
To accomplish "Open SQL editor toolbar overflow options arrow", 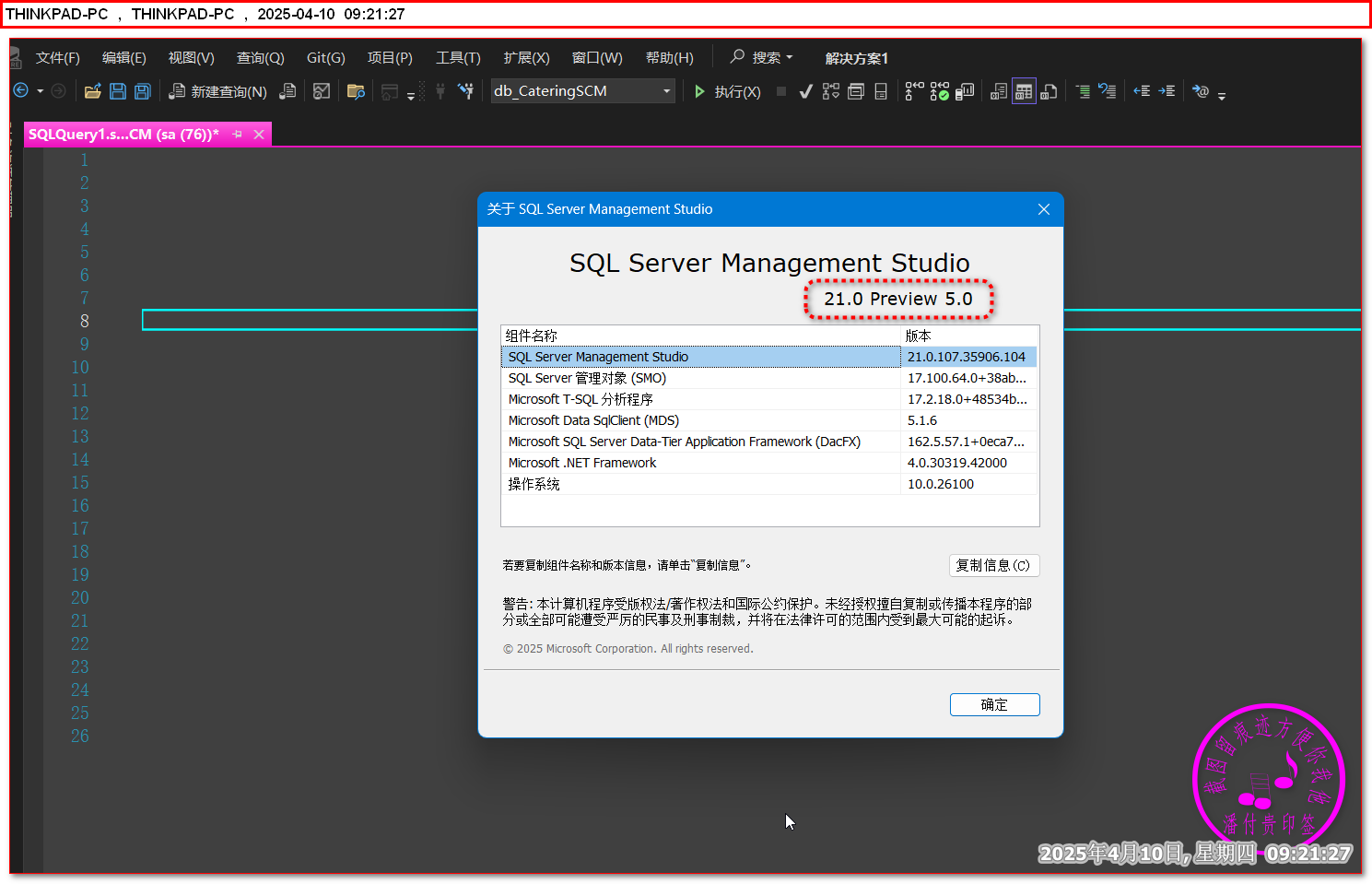I will (1222, 96).
